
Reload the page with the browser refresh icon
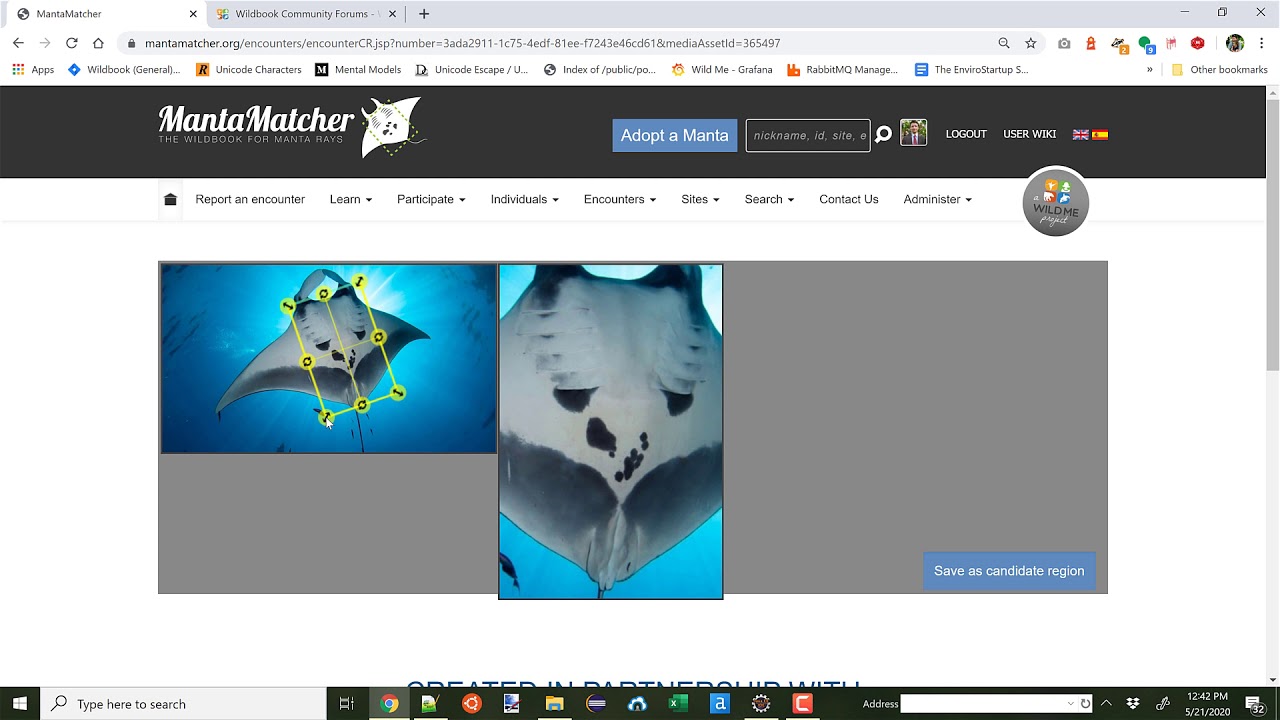[x=71, y=43]
